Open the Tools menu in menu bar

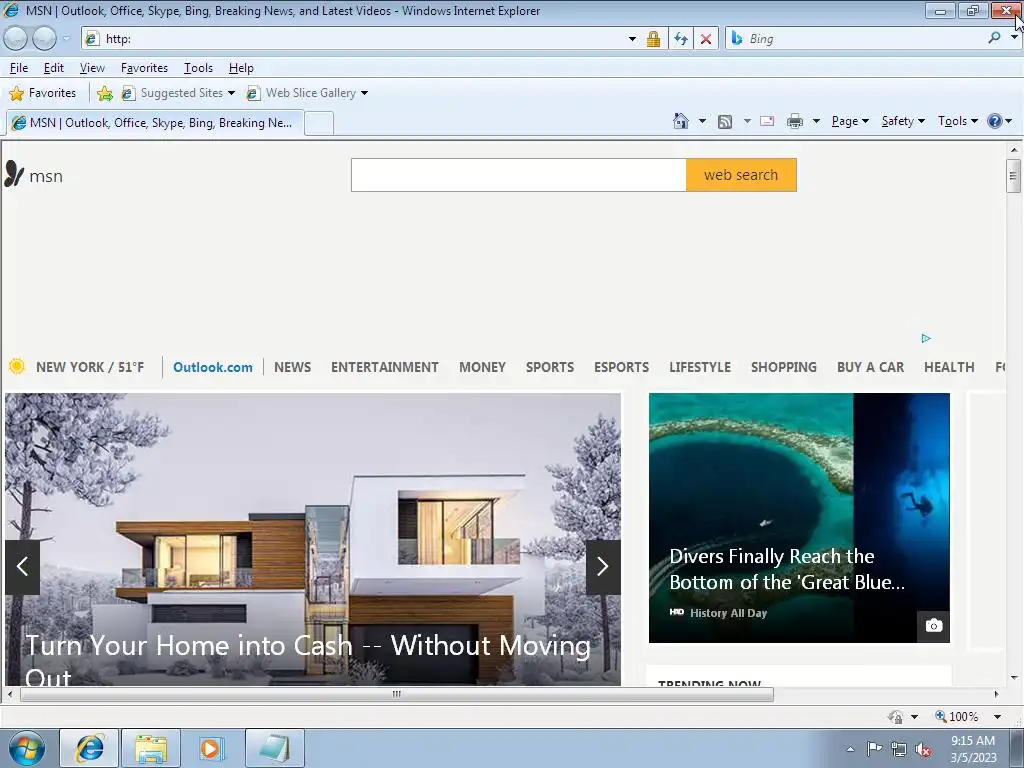[x=198, y=68]
